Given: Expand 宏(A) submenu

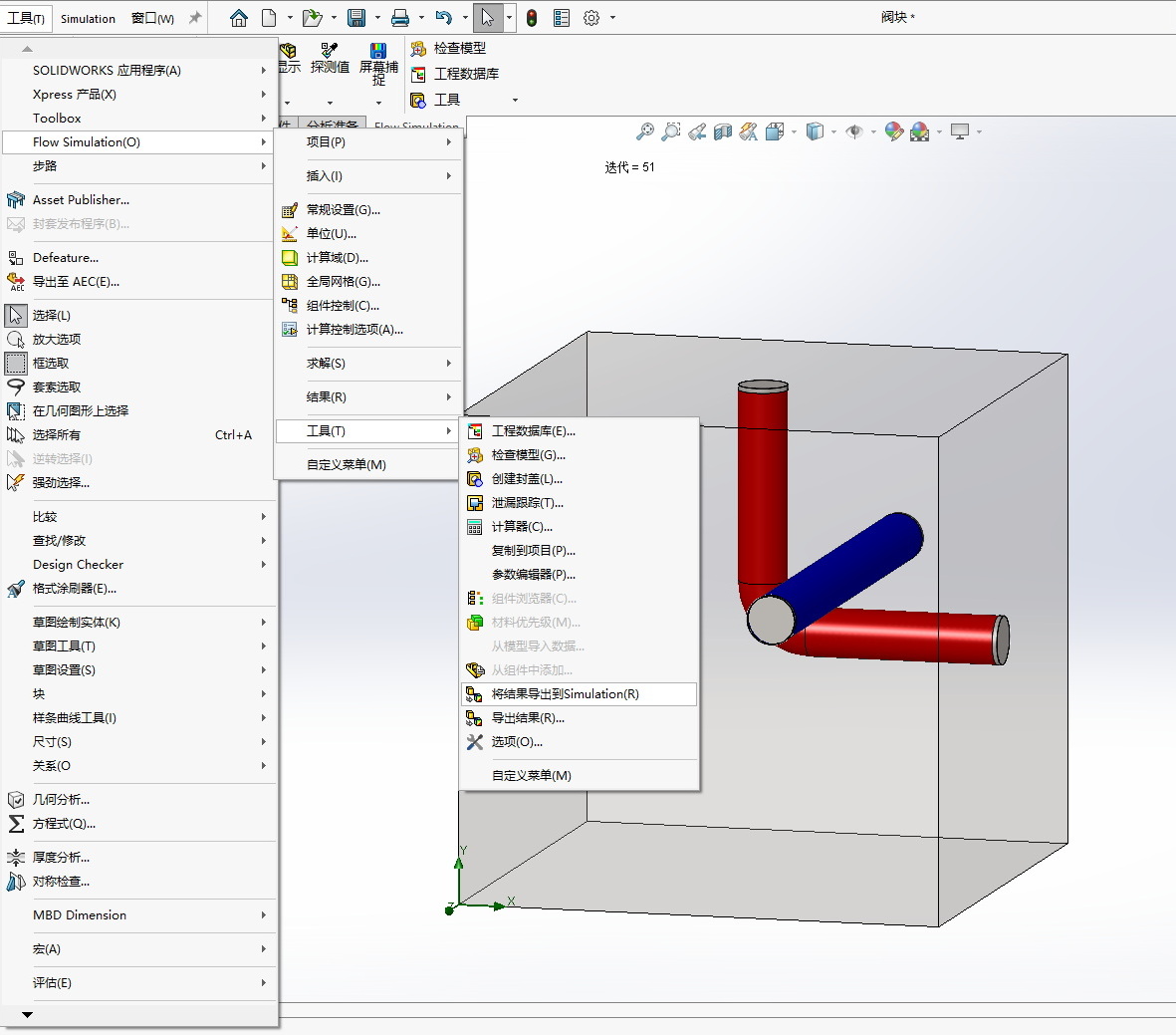Looking at the screenshot, I should pos(138,949).
